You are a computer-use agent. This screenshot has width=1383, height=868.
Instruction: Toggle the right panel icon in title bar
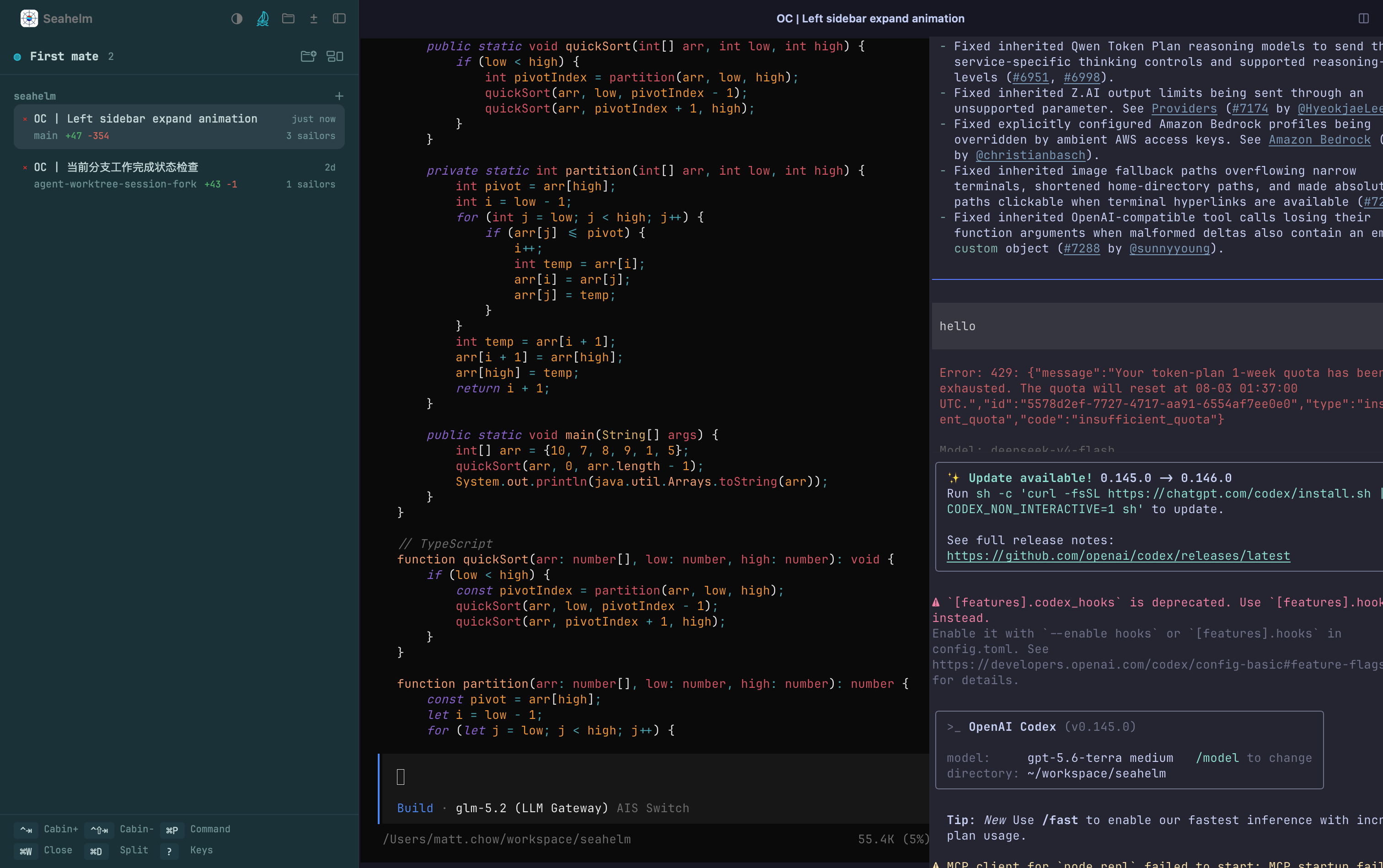(1363, 18)
